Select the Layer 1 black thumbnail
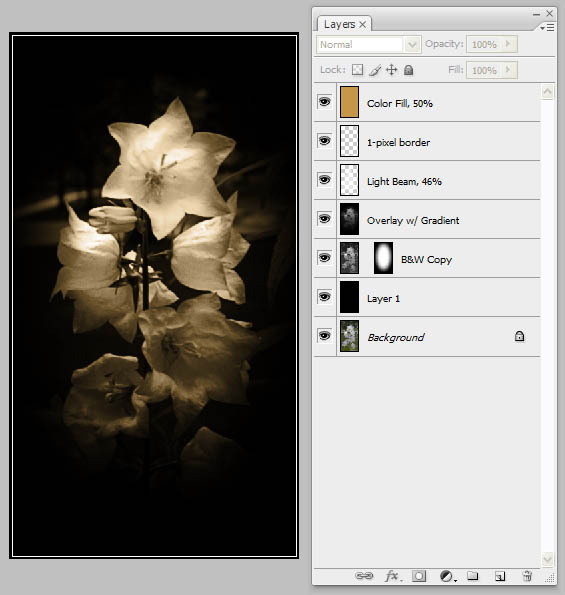This screenshot has height=595, width=565. click(349, 298)
